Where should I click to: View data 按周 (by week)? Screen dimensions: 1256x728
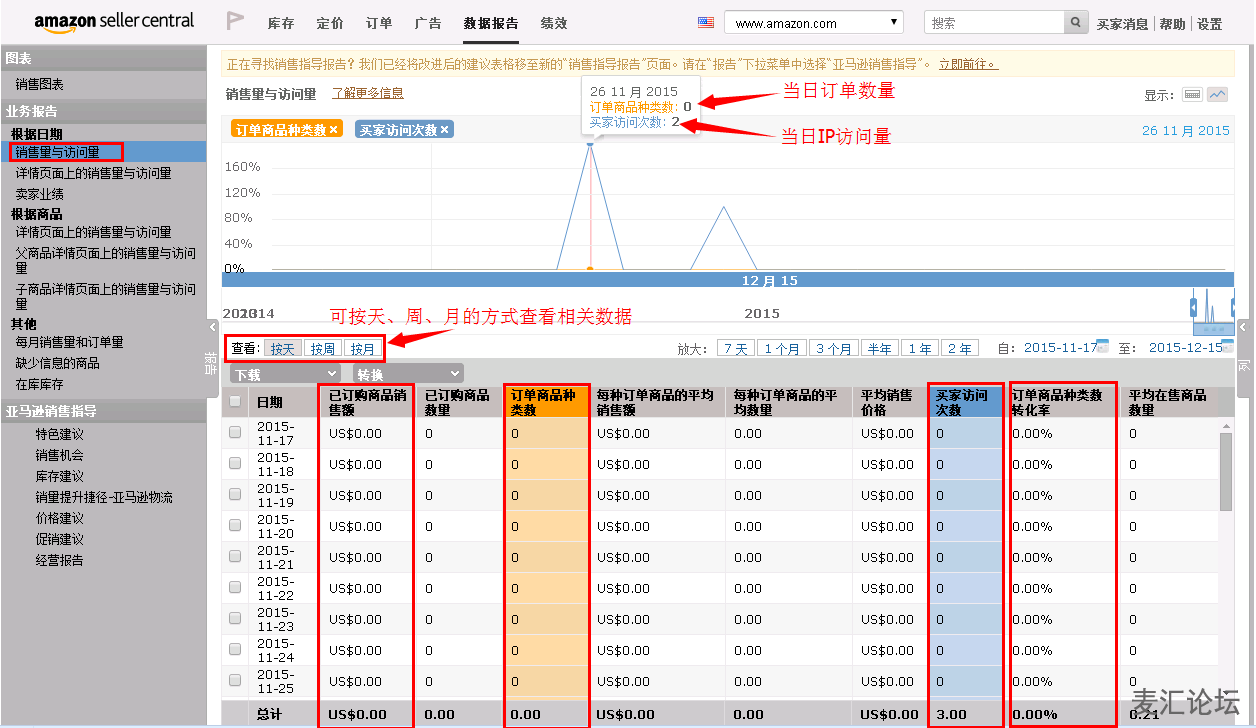point(322,348)
